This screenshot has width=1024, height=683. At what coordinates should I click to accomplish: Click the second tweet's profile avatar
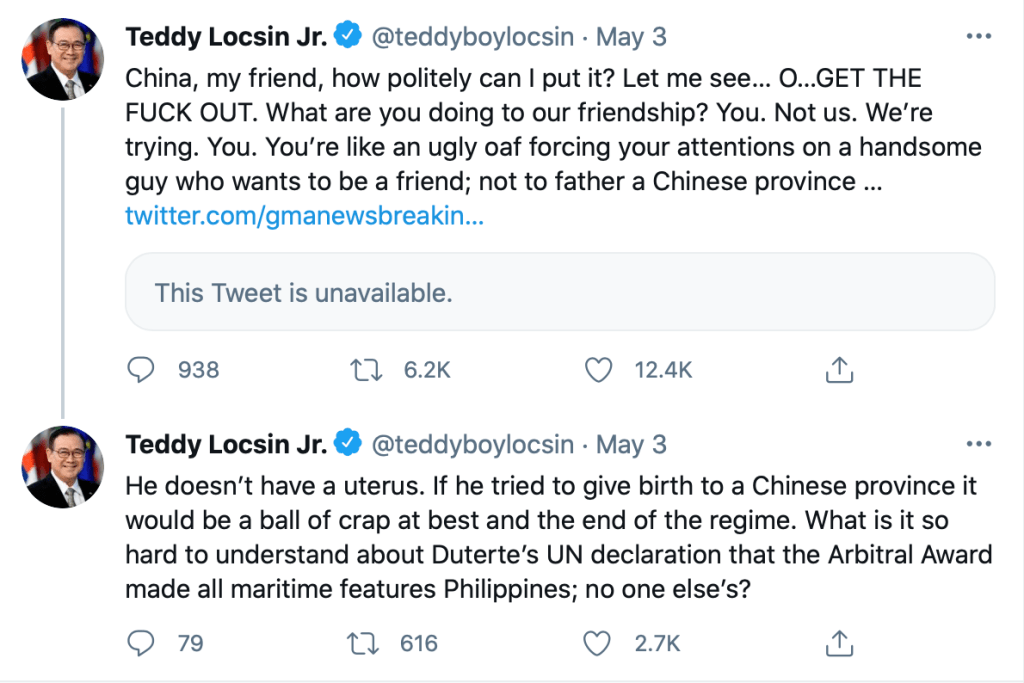click(62, 466)
